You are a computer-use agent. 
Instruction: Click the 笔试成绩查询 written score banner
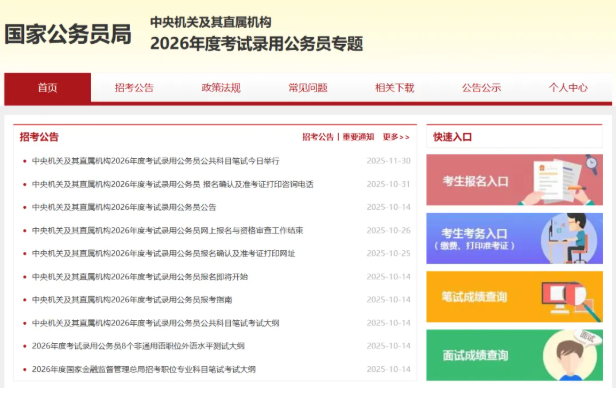click(514, 296)
